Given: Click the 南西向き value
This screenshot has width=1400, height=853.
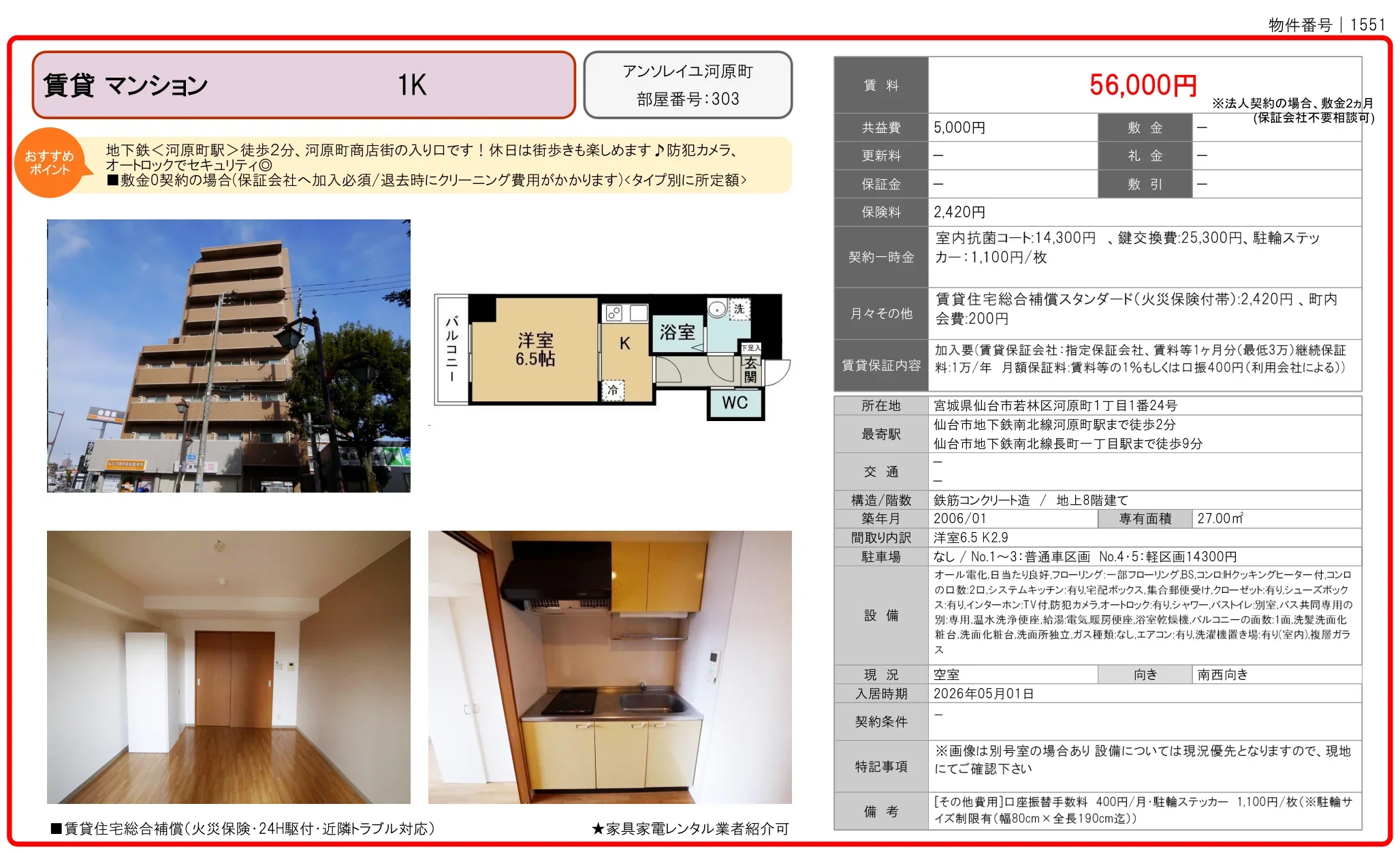Looking at the screenshot, I should [1222, 674].
